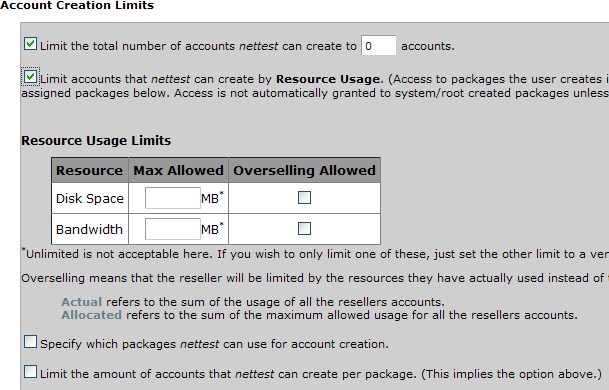Focus the Disk Space max allowed field

coord(173,198)
